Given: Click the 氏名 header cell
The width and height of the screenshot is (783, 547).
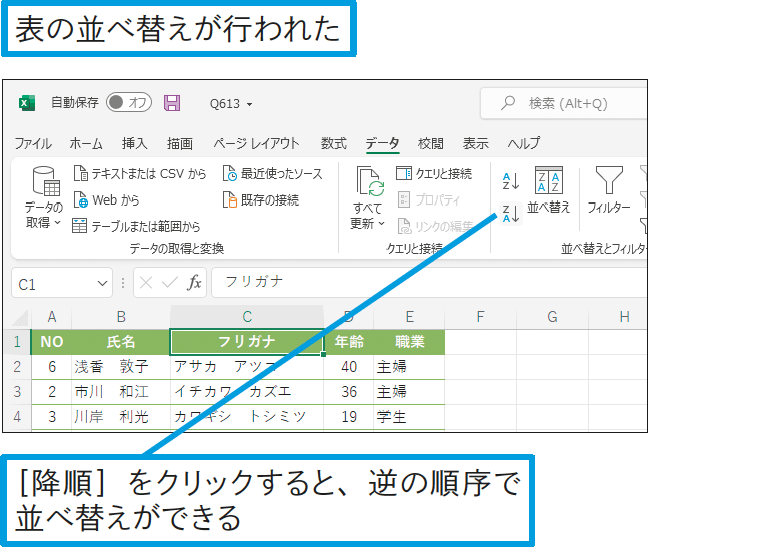Looking at the screenshot, I should [121, 342].
